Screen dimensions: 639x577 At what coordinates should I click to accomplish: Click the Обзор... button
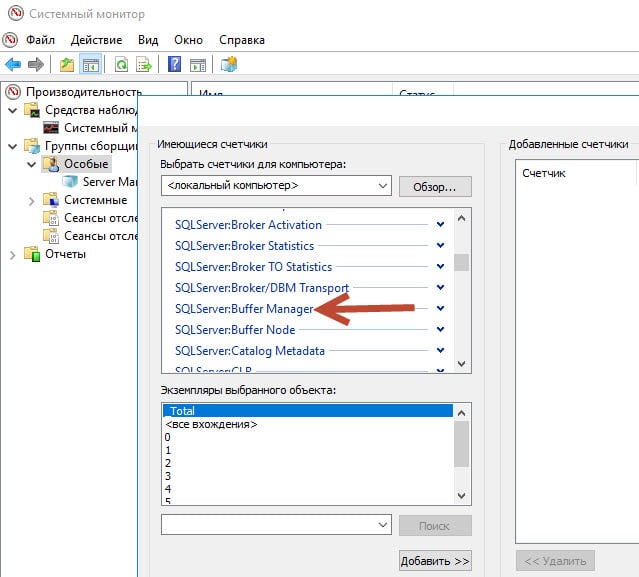(435, 187)
